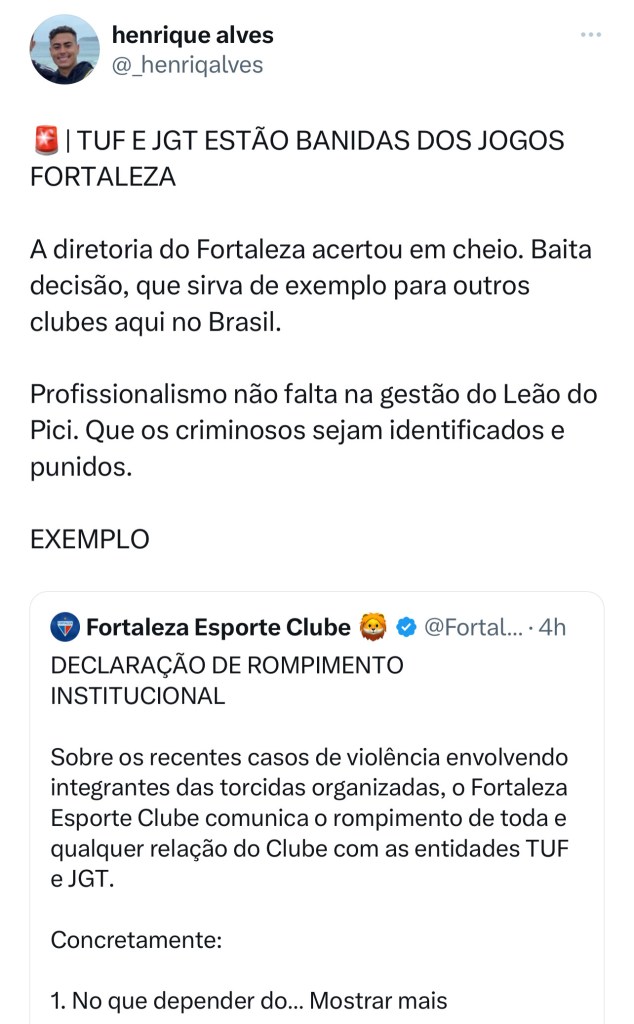Viewport: 634px width, 1024px height.
Task: Click the Fortaleza Esporte Clube crest avatar
Action: 64,627
